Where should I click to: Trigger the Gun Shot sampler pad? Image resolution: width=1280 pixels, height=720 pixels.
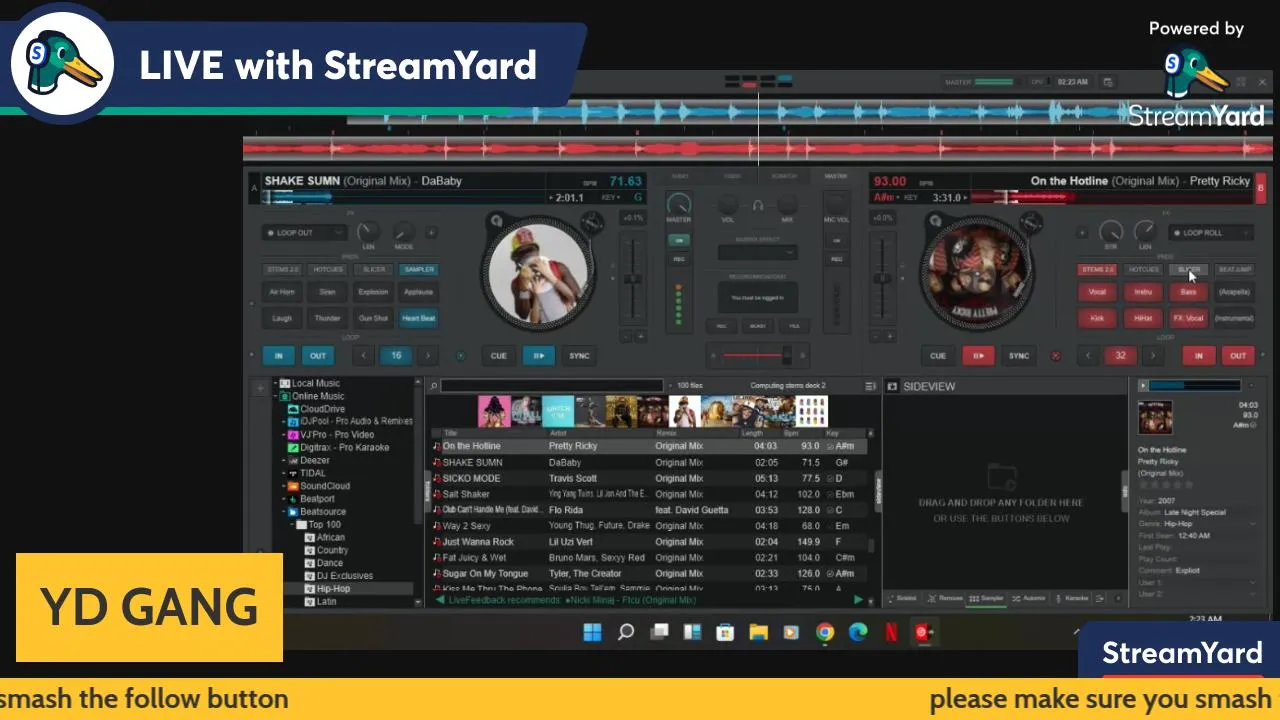[x=373, y=318]
